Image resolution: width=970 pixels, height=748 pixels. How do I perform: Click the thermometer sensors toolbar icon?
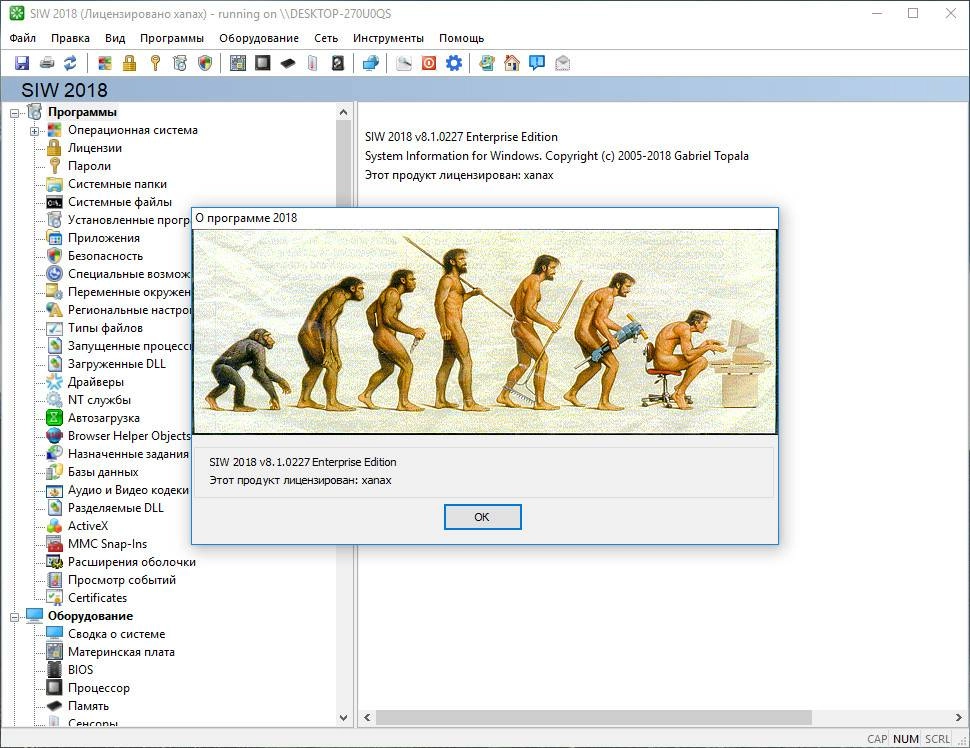312,62
